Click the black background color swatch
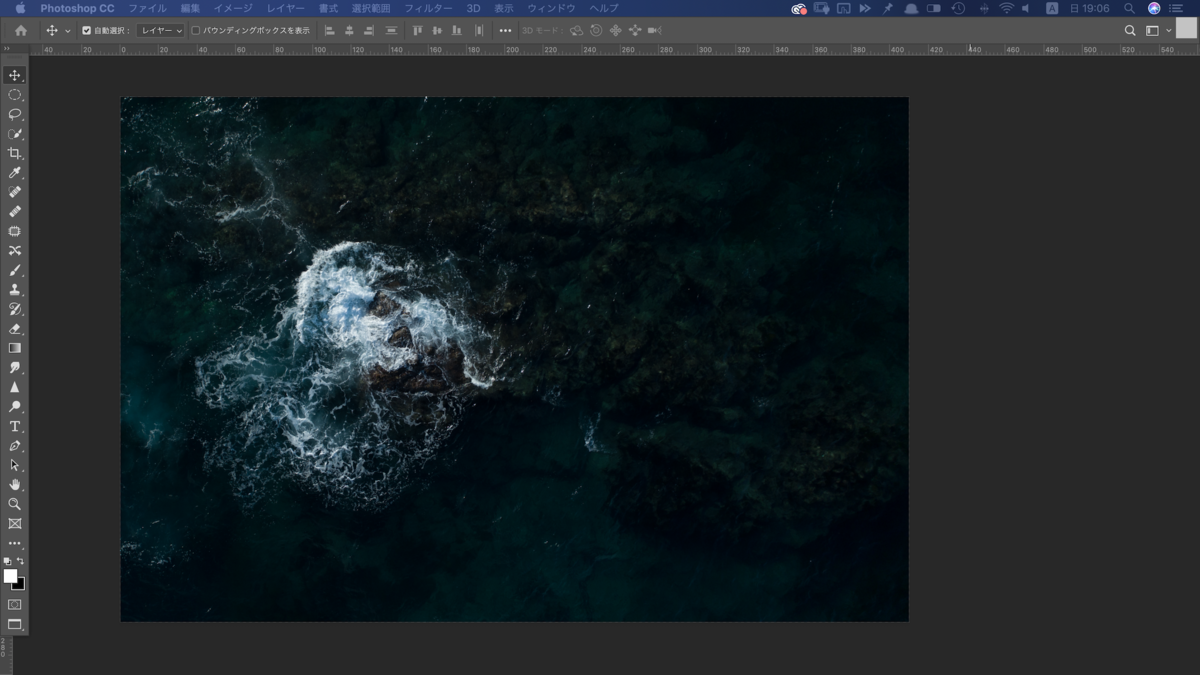The width and height of the screenshot is (1200, 675). click(21, 586)
